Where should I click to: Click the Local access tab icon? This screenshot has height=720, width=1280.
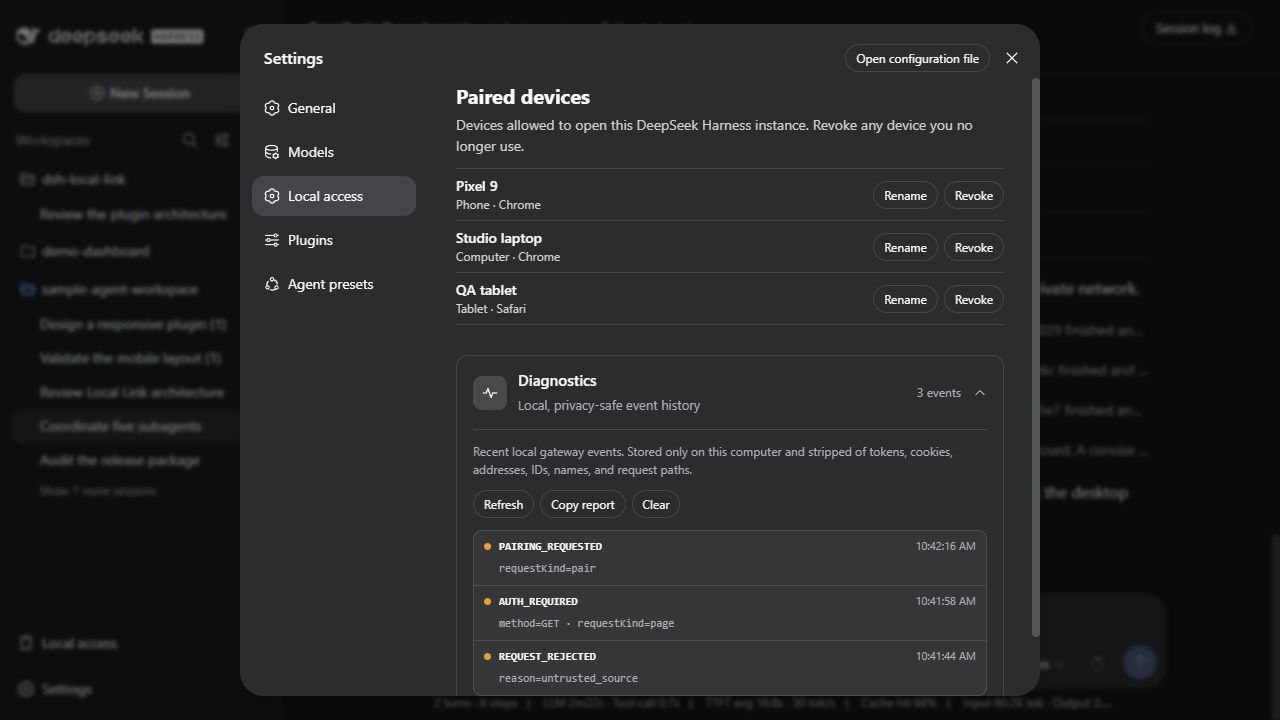[x=272, y=196]
